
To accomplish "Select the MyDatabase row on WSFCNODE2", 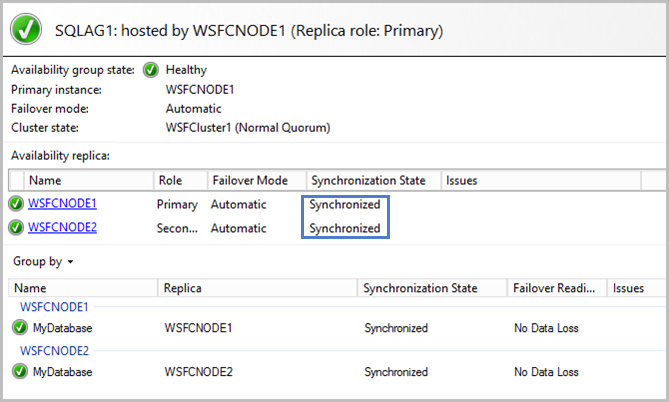I will [x=337, y=372].
